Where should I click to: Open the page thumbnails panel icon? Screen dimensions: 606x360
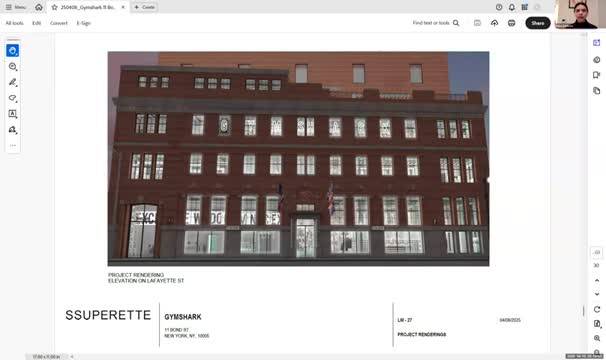tap(596, 90)
